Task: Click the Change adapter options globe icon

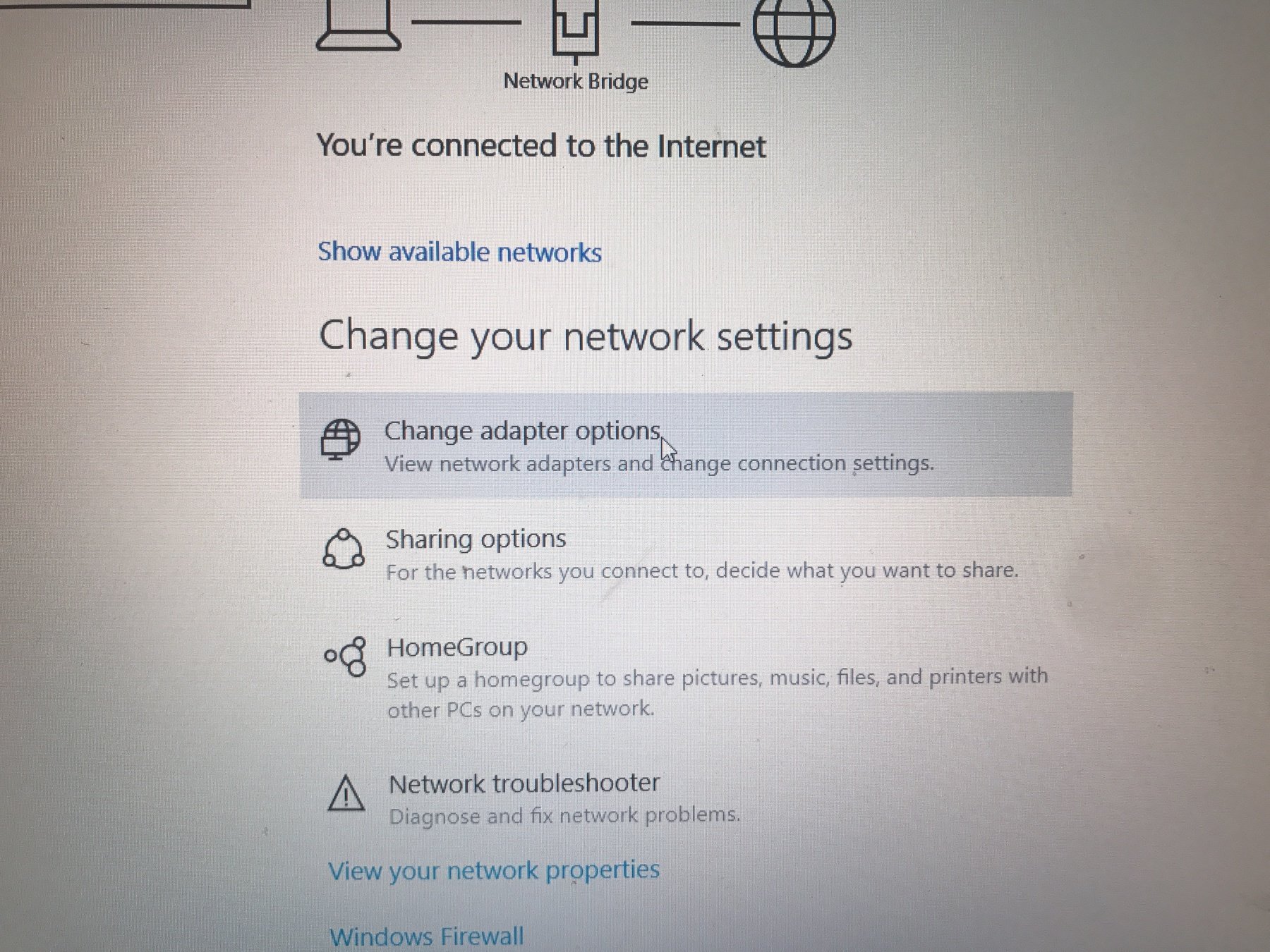Action: [340, 440]
